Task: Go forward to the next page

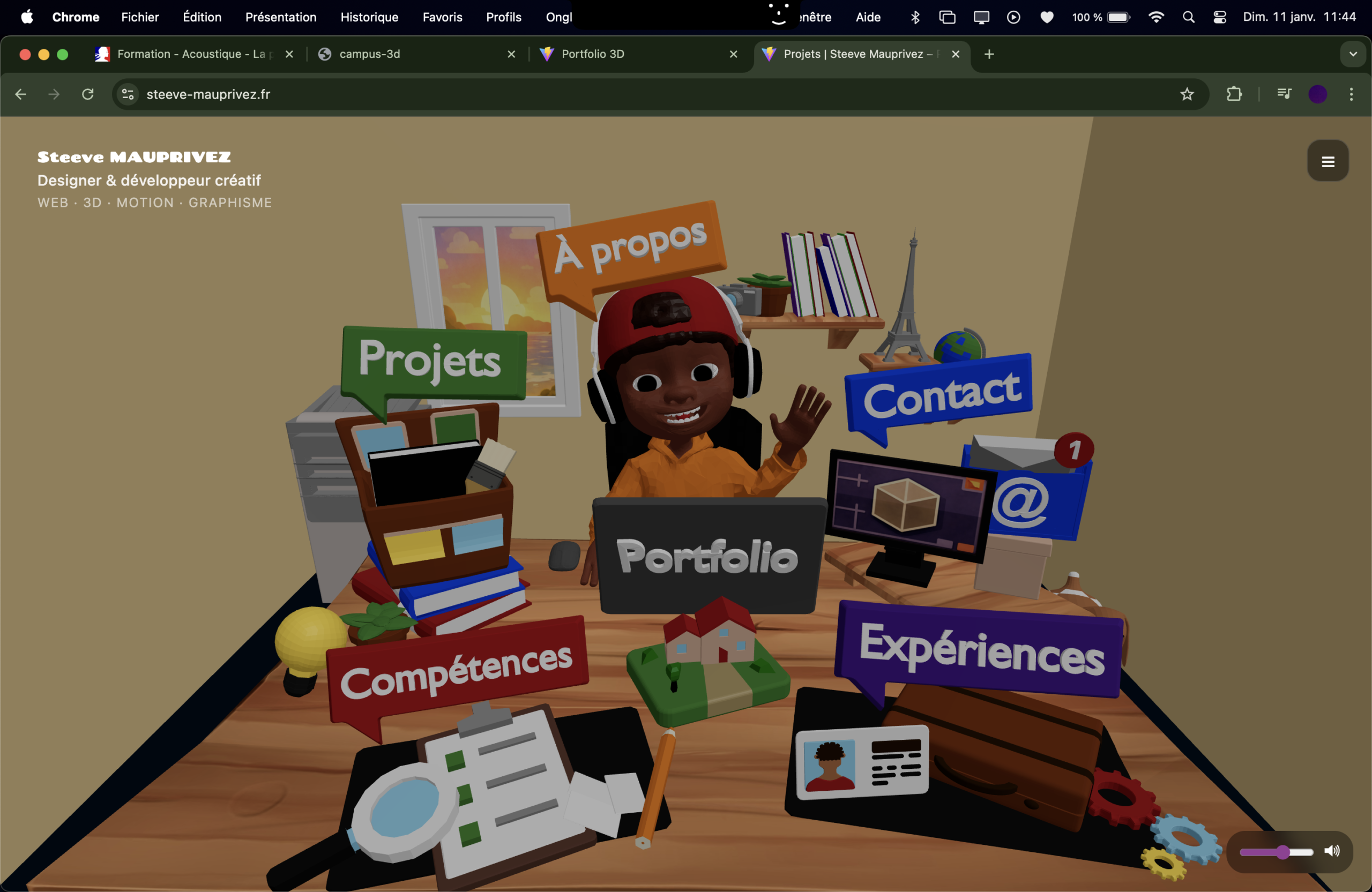Action: tap(54, 94)
